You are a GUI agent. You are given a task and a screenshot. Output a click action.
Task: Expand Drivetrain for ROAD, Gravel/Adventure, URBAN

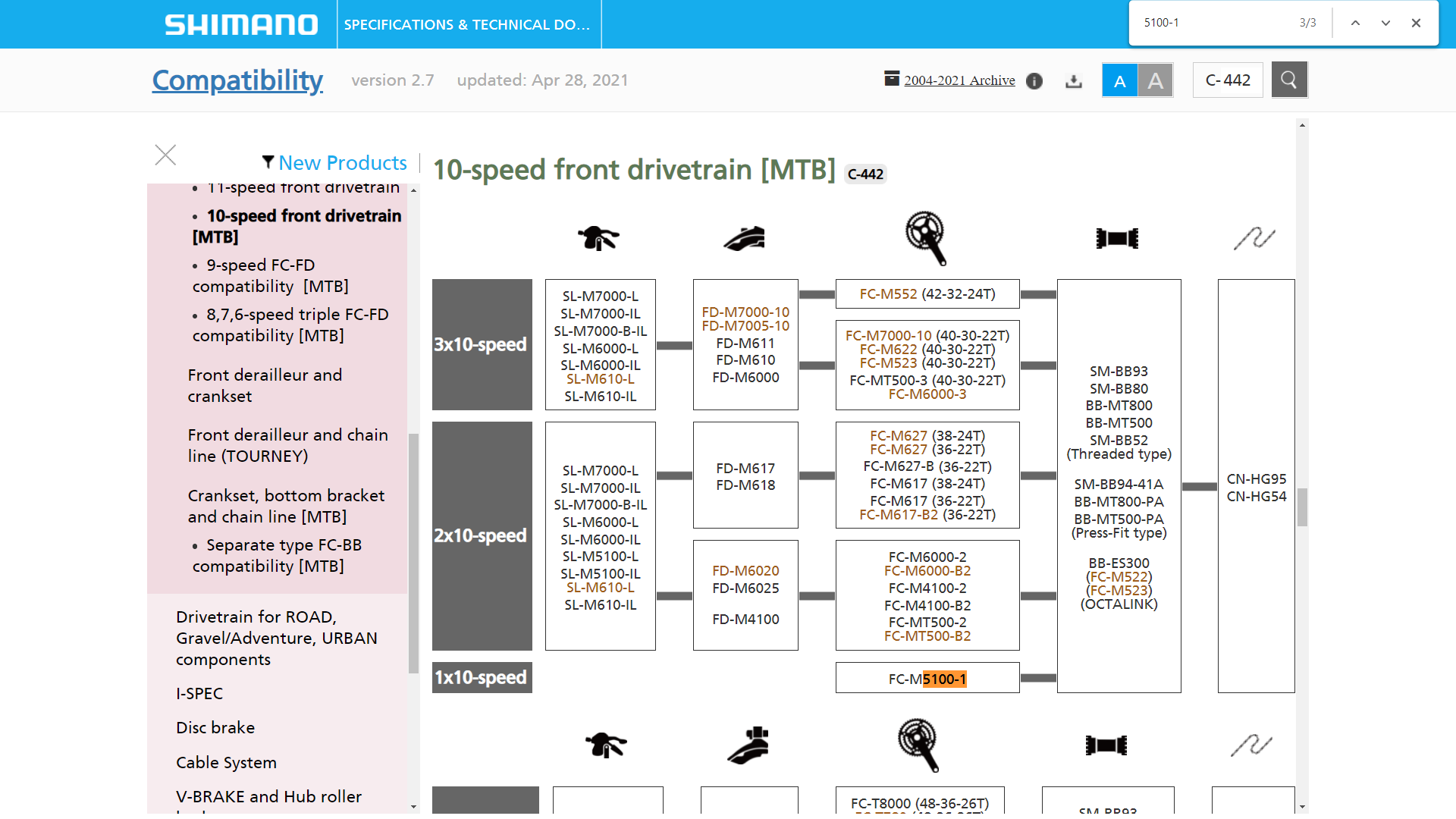tap(277, 638)
